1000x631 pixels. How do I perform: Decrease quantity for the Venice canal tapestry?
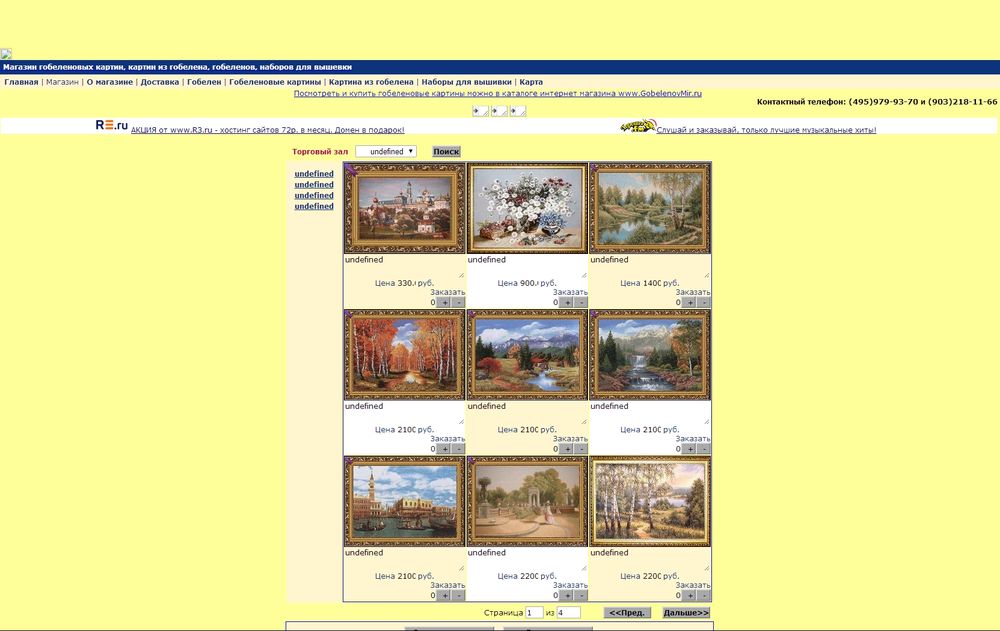pyautogui.click(x=458, y=595)
